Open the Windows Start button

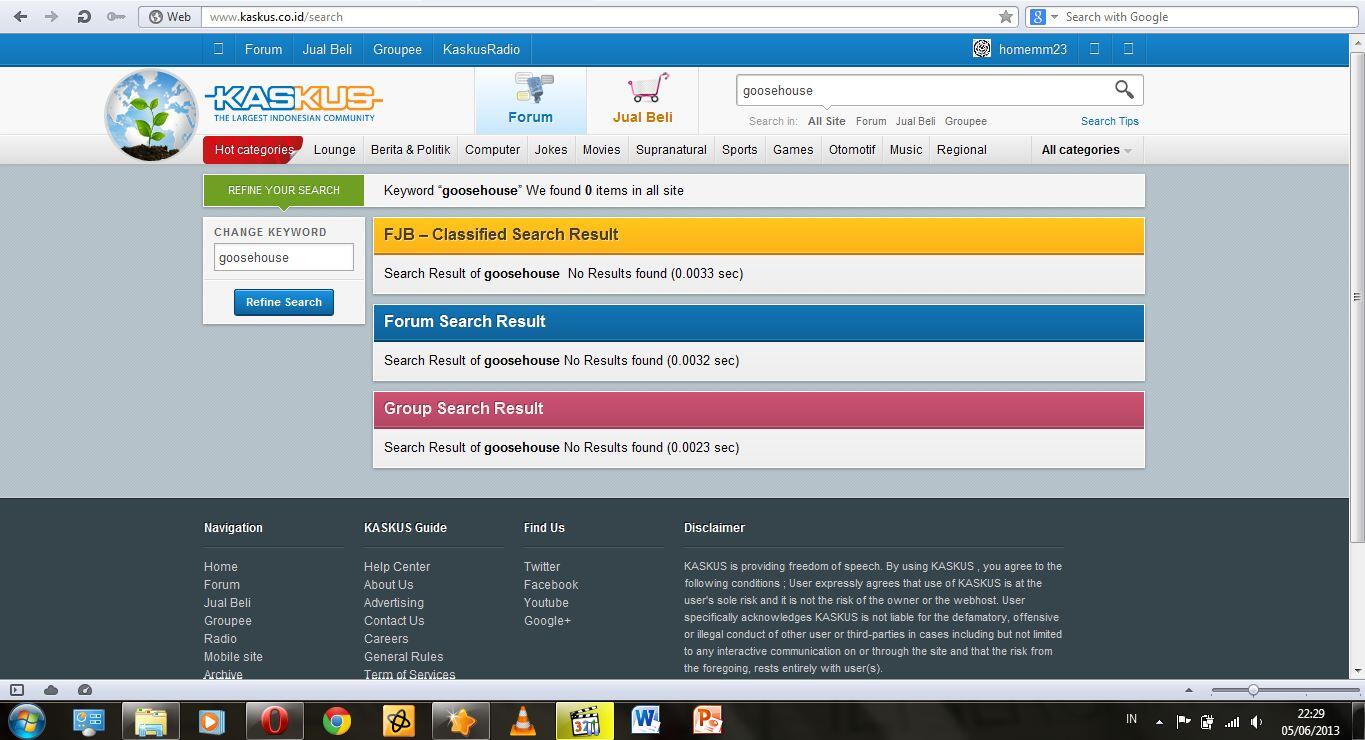(x=27, y=720)
